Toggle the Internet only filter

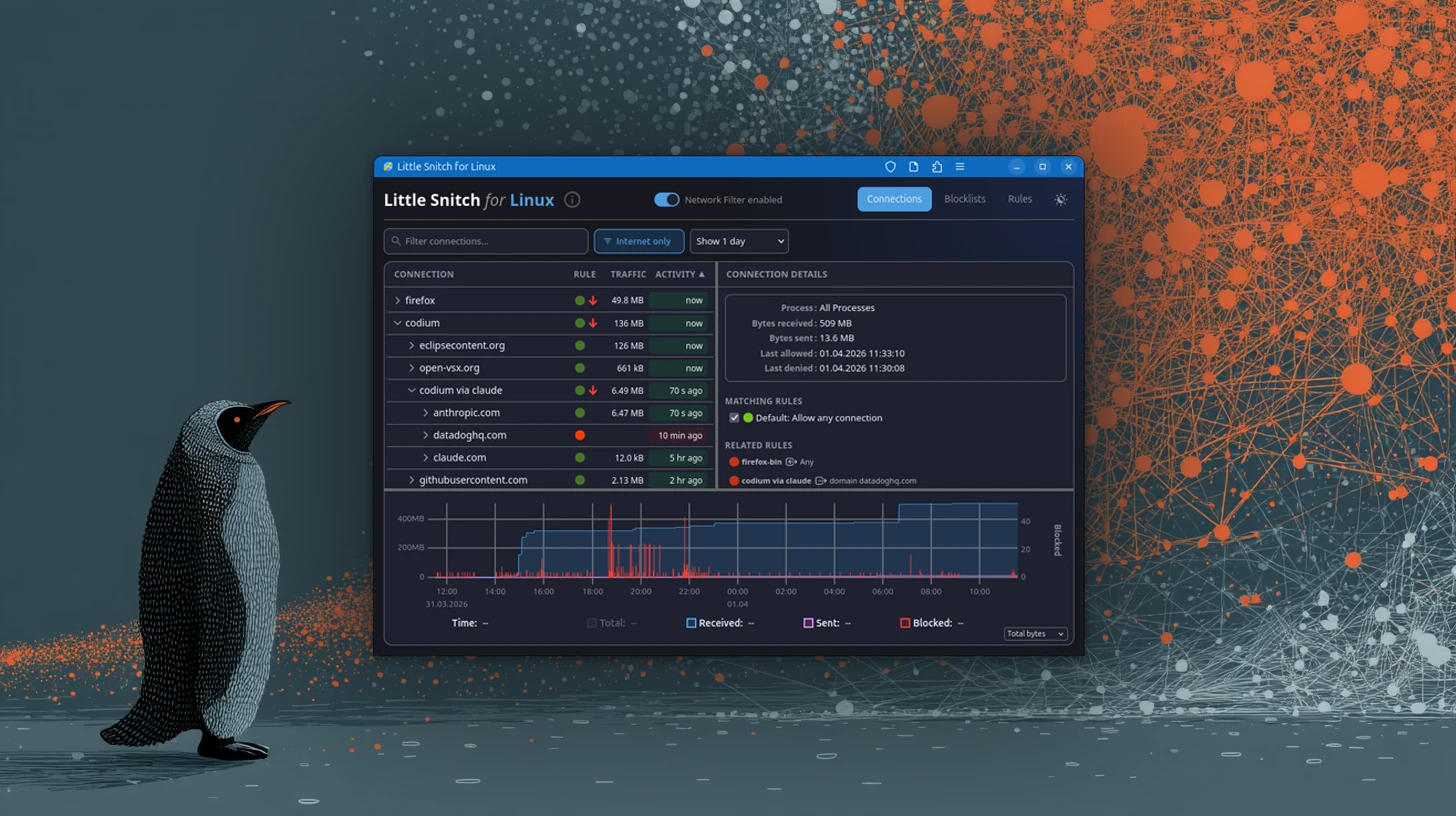point(638,241)
